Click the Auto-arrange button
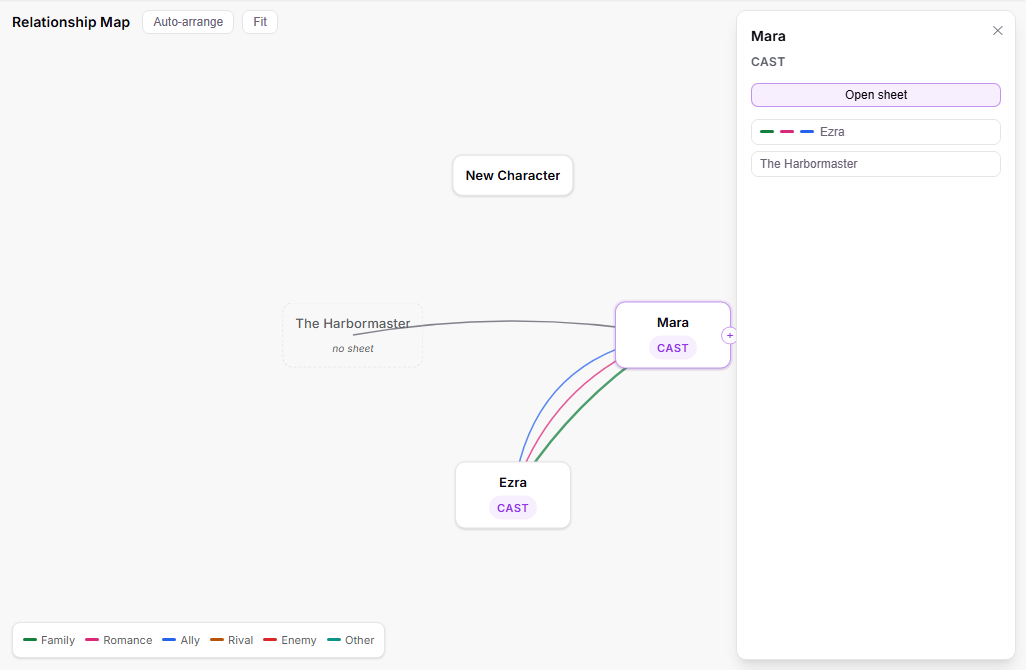 (188, 22)
